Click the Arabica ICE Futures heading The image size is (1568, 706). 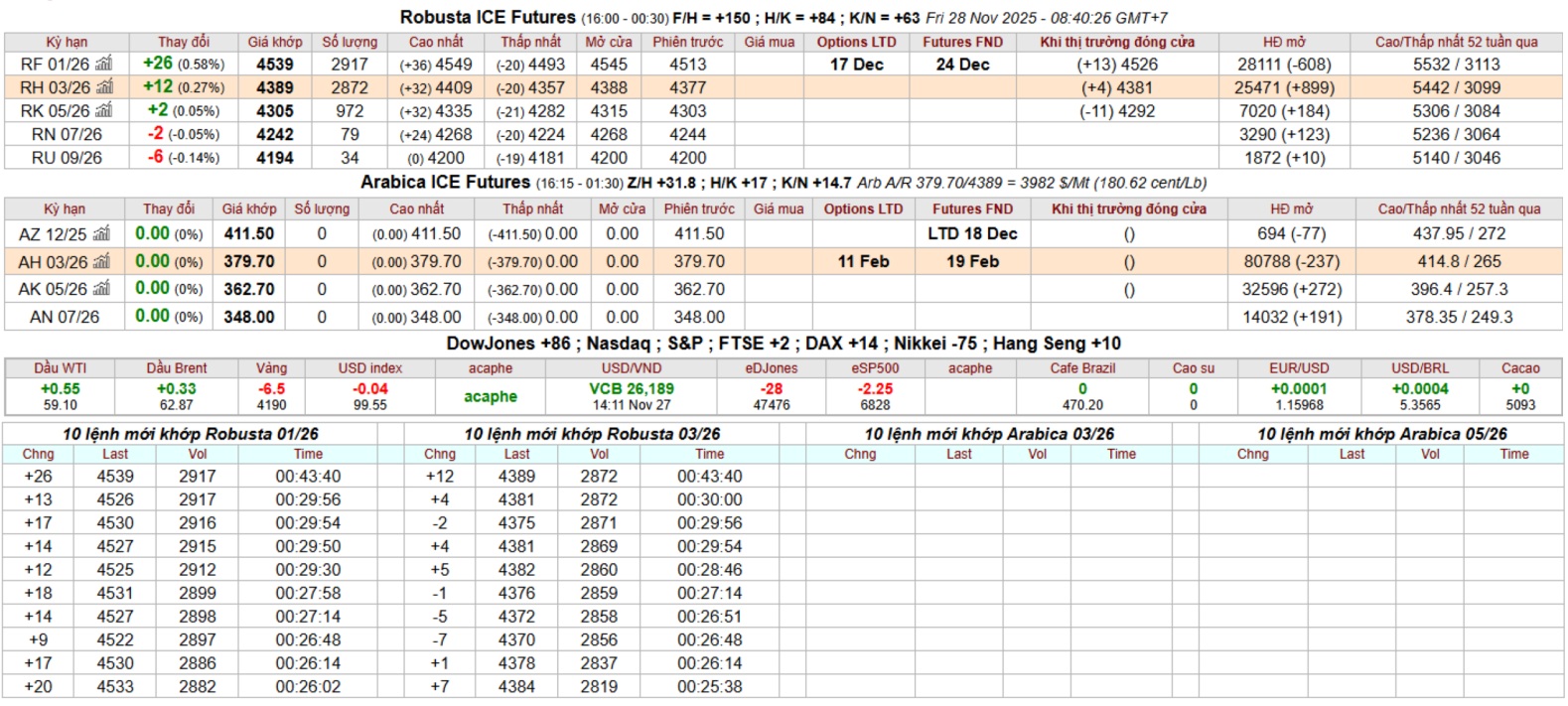(445, 183)
